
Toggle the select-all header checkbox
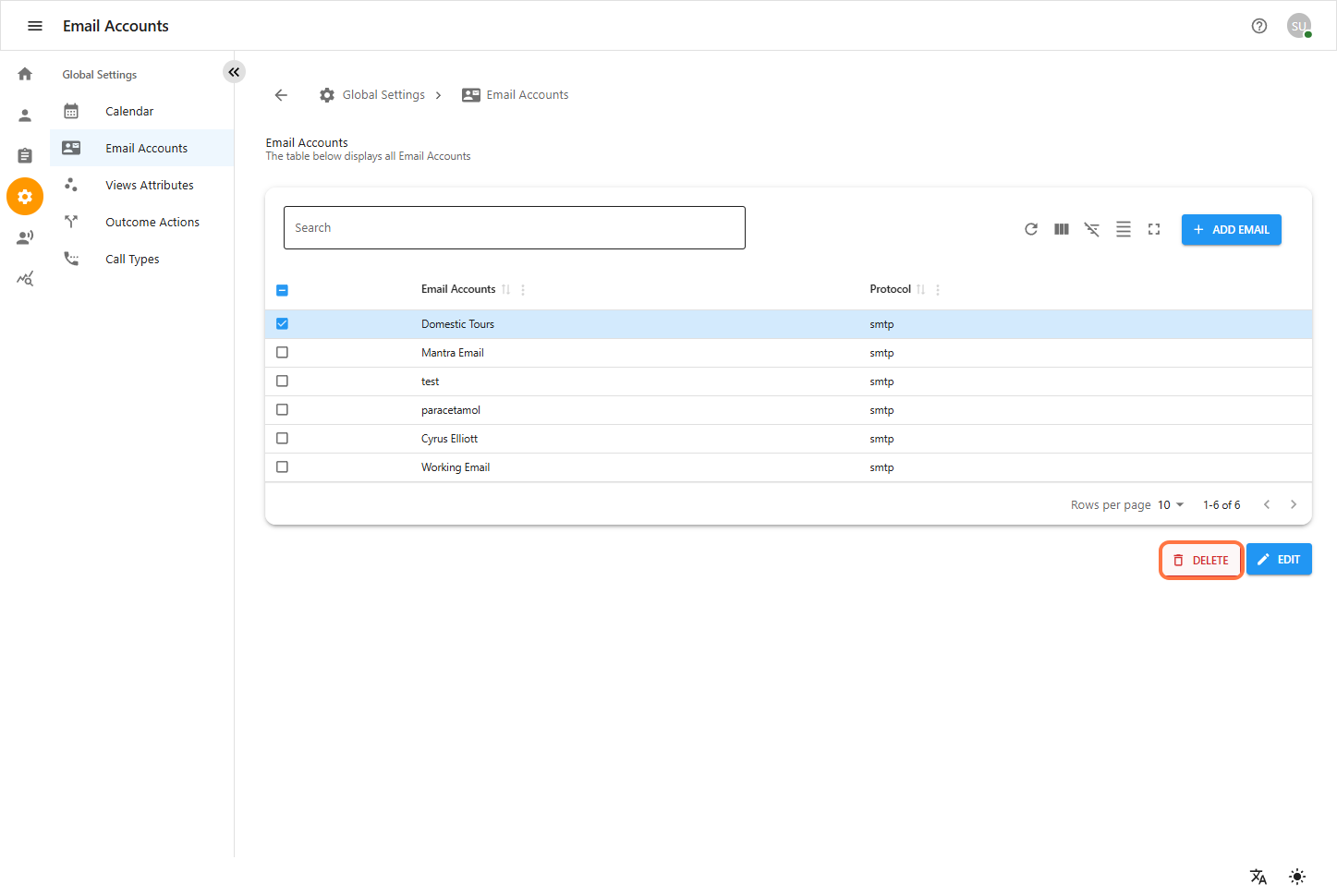point(283,290)
